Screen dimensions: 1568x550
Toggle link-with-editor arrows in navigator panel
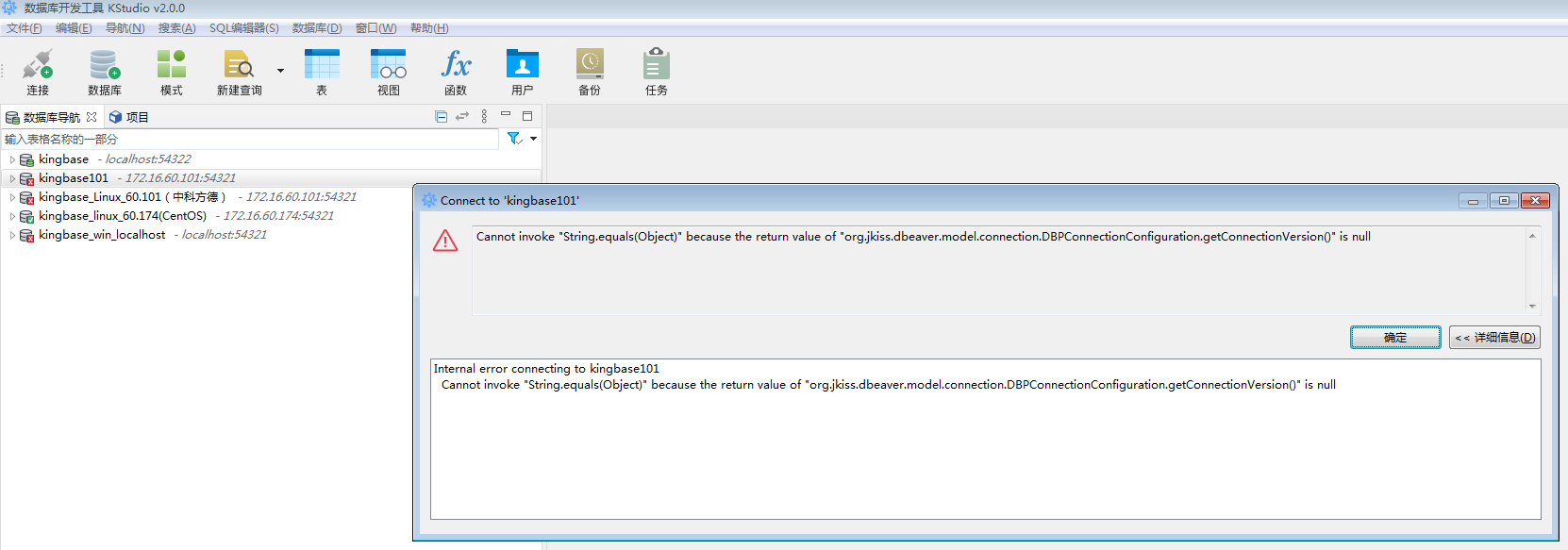pyautogui.click(x=462, y=116)
